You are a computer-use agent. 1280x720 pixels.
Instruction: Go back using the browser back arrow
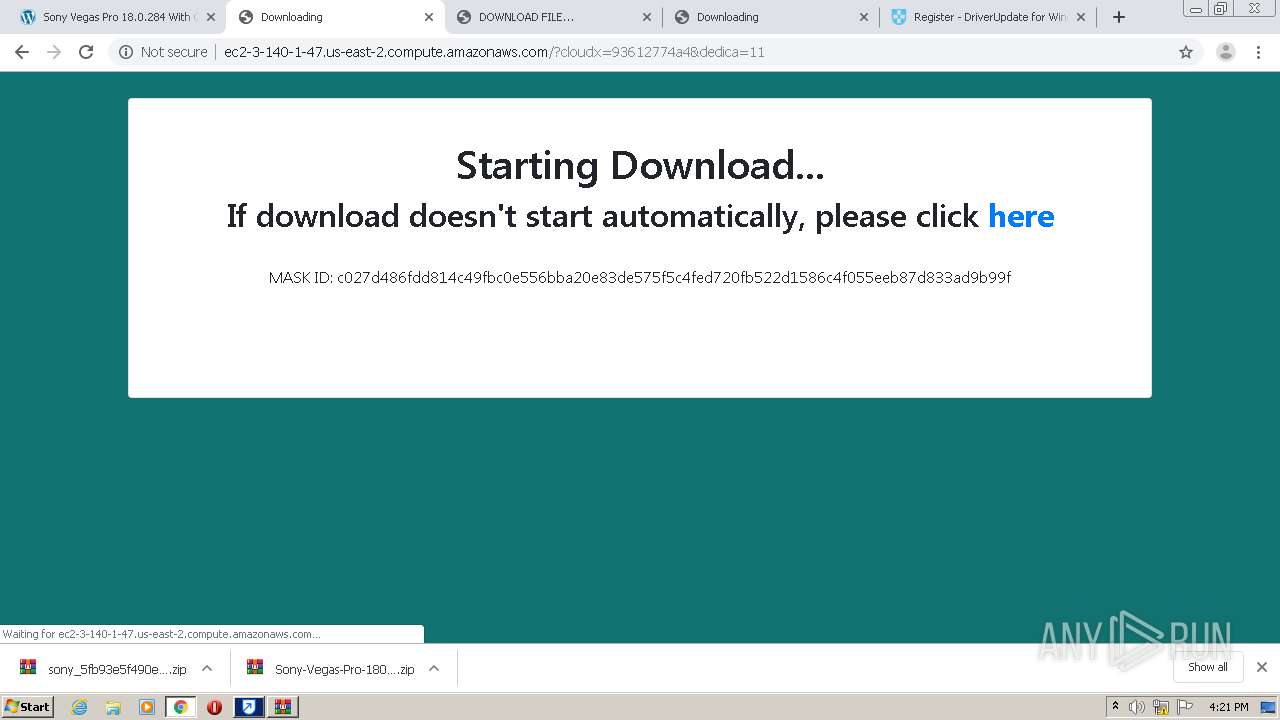tap(22, 52)
